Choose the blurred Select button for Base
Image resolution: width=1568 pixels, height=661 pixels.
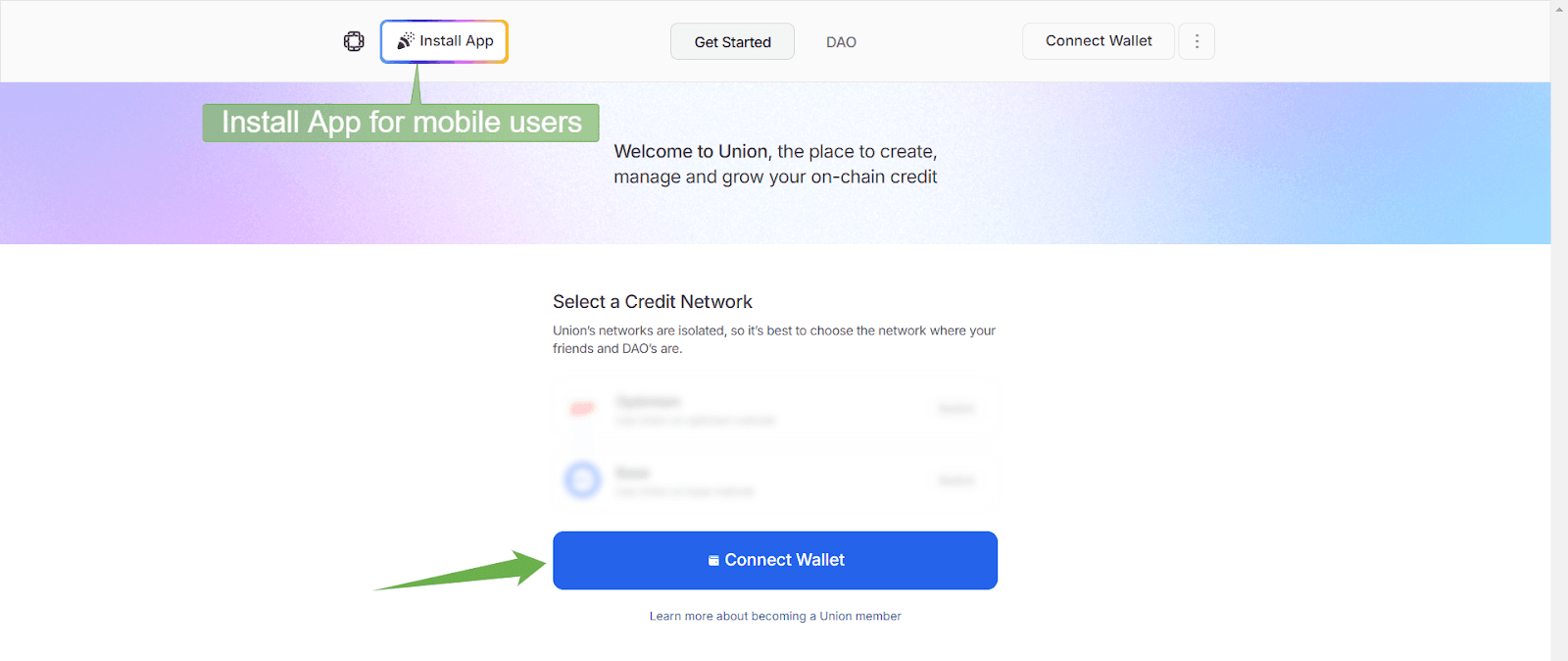[x=955, y=481]
